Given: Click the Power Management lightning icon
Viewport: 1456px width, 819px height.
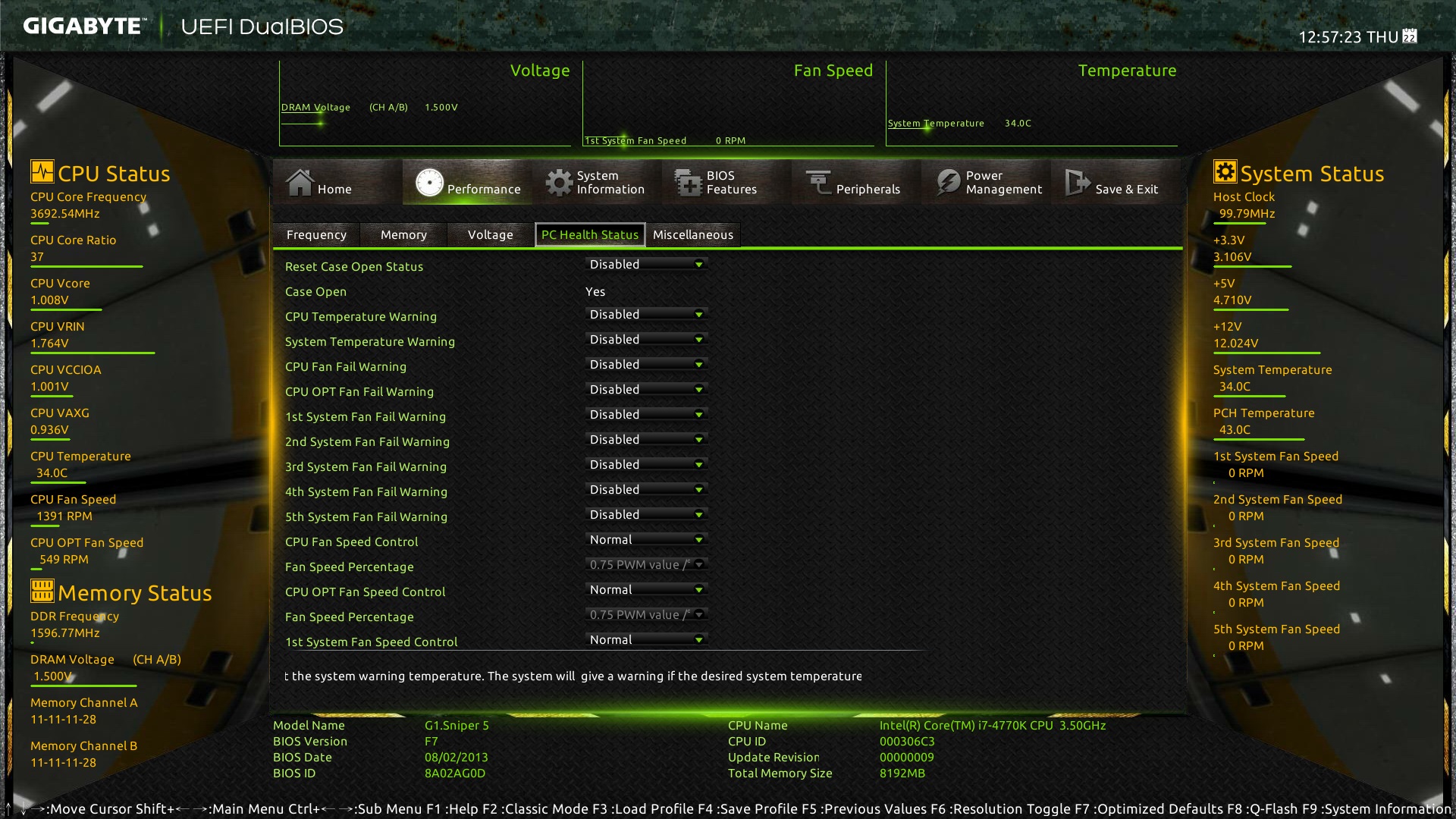Looking at the screenshot, I should [x=948, y=182].
